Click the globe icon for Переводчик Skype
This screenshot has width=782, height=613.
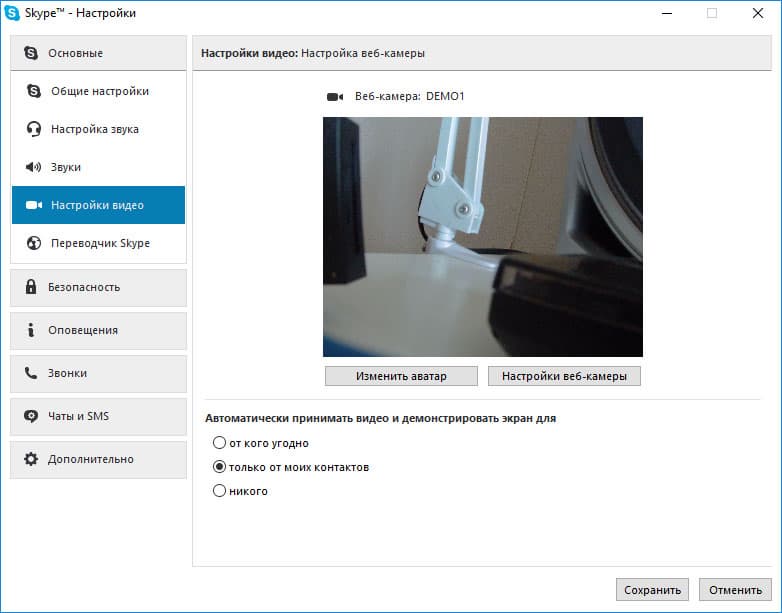click(33, 243)
